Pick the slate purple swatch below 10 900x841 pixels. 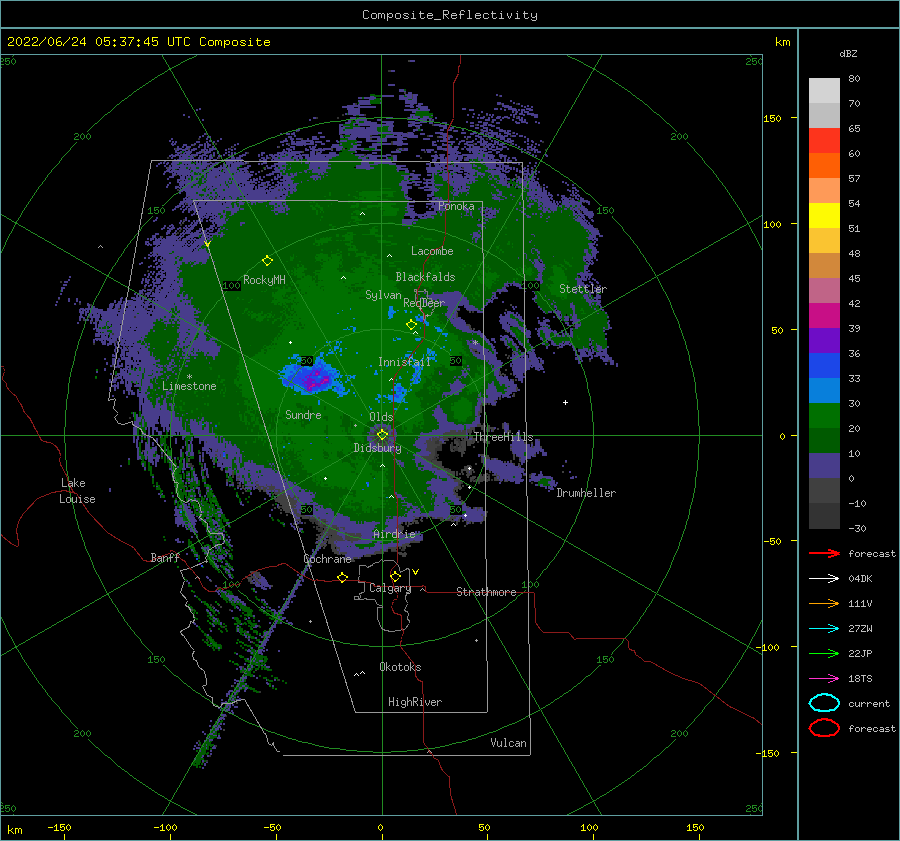pyautogui.click(x=824, y=465)
